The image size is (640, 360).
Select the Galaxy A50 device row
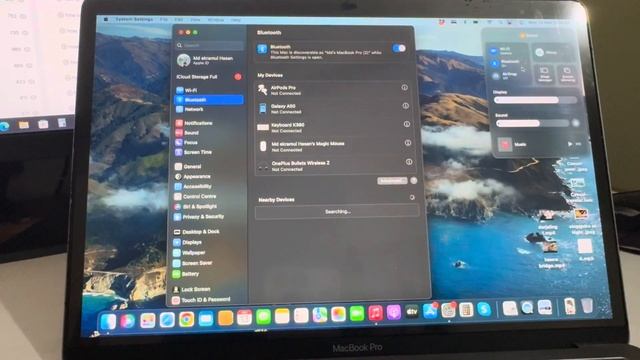click(334, 109)
